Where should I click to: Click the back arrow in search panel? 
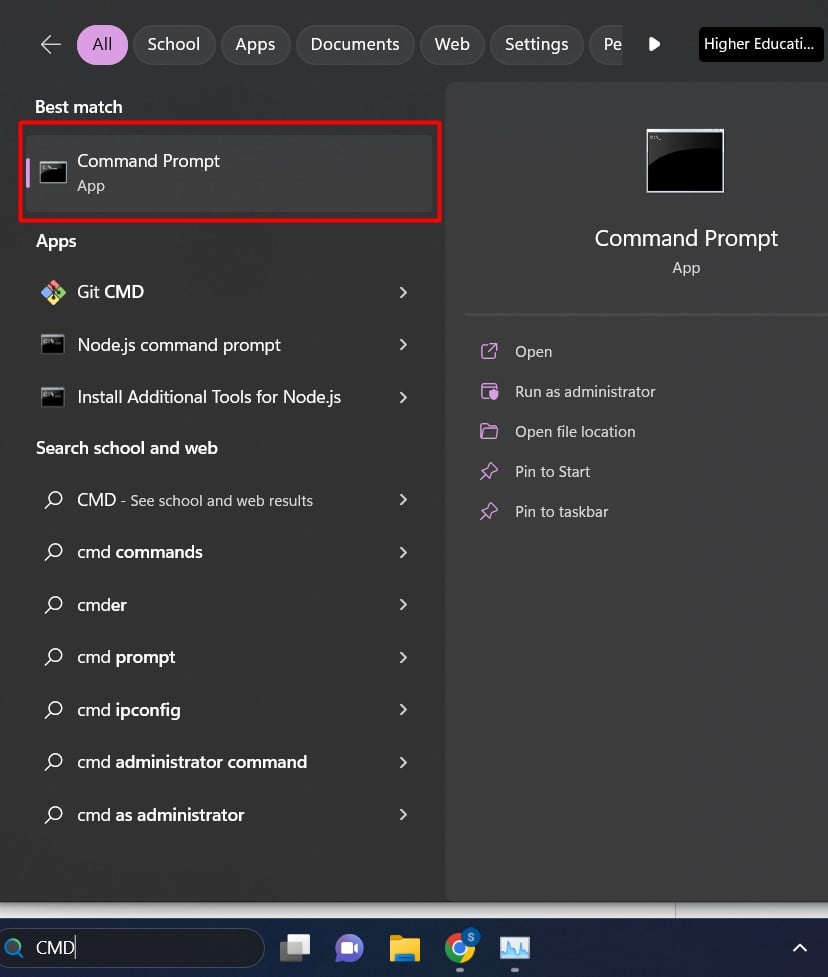tap(50, 45)
